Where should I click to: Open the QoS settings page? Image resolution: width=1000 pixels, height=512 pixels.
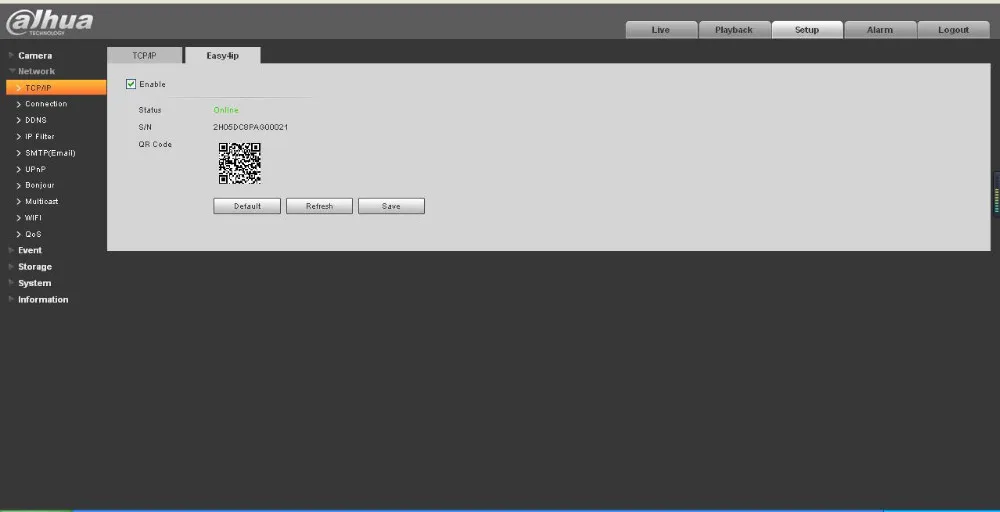tap(33, 234)
